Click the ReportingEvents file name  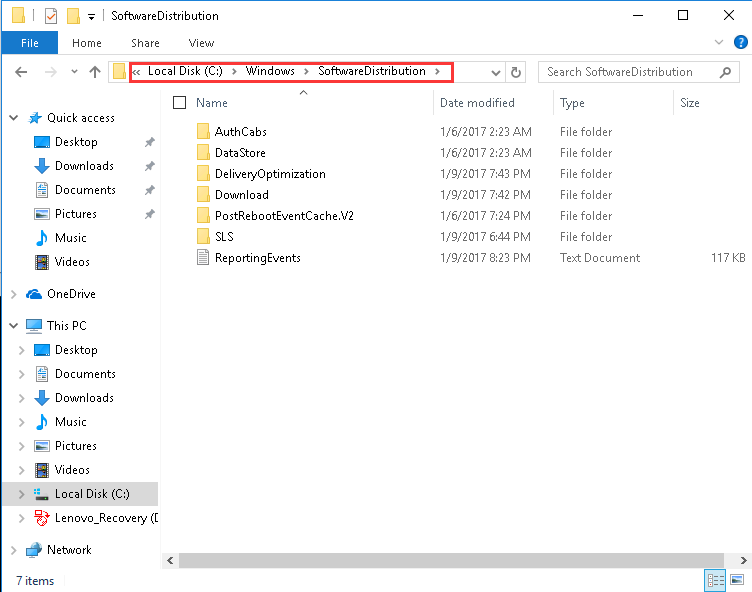click(x=258, y=258)
